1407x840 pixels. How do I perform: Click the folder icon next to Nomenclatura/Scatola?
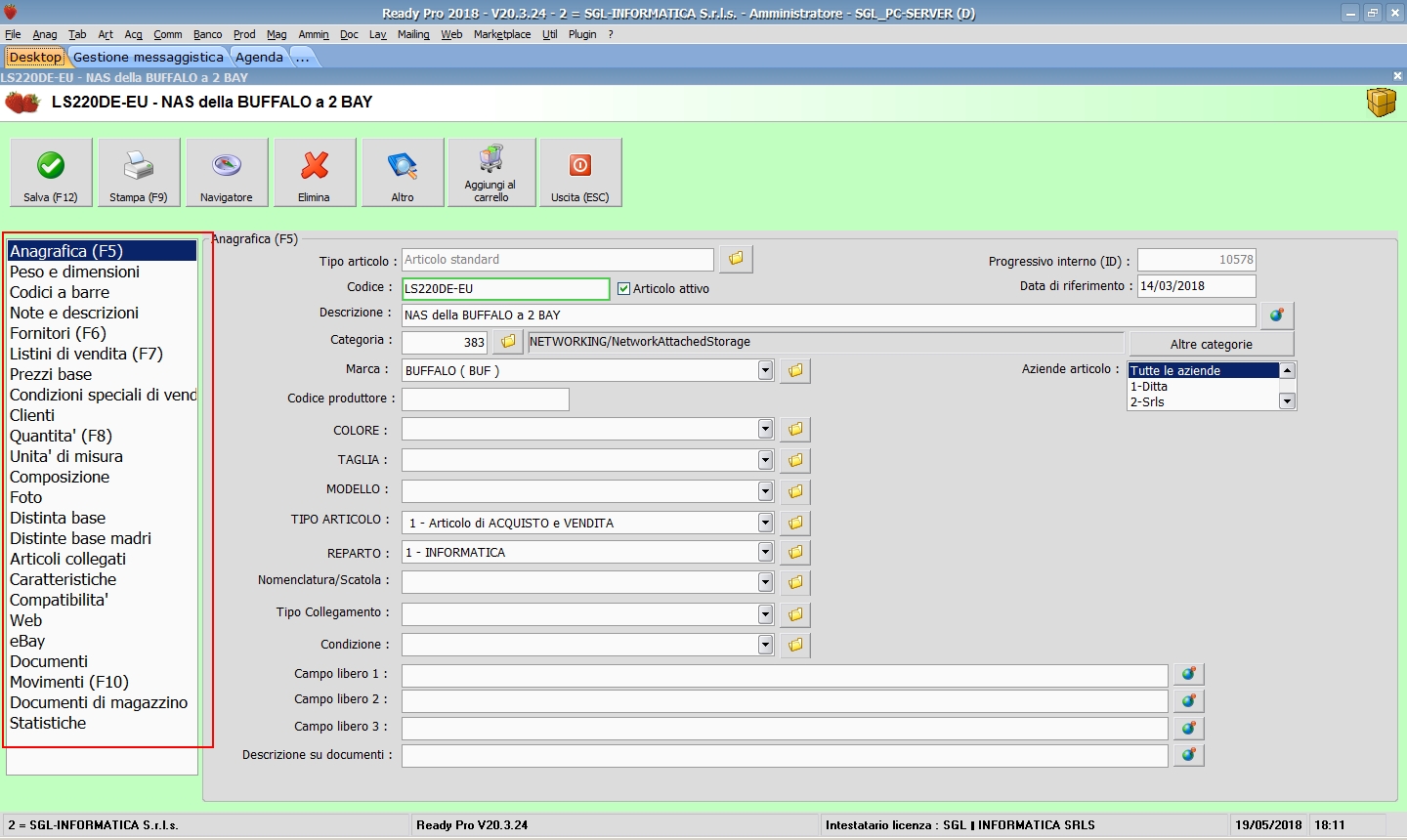pos(795,582)
